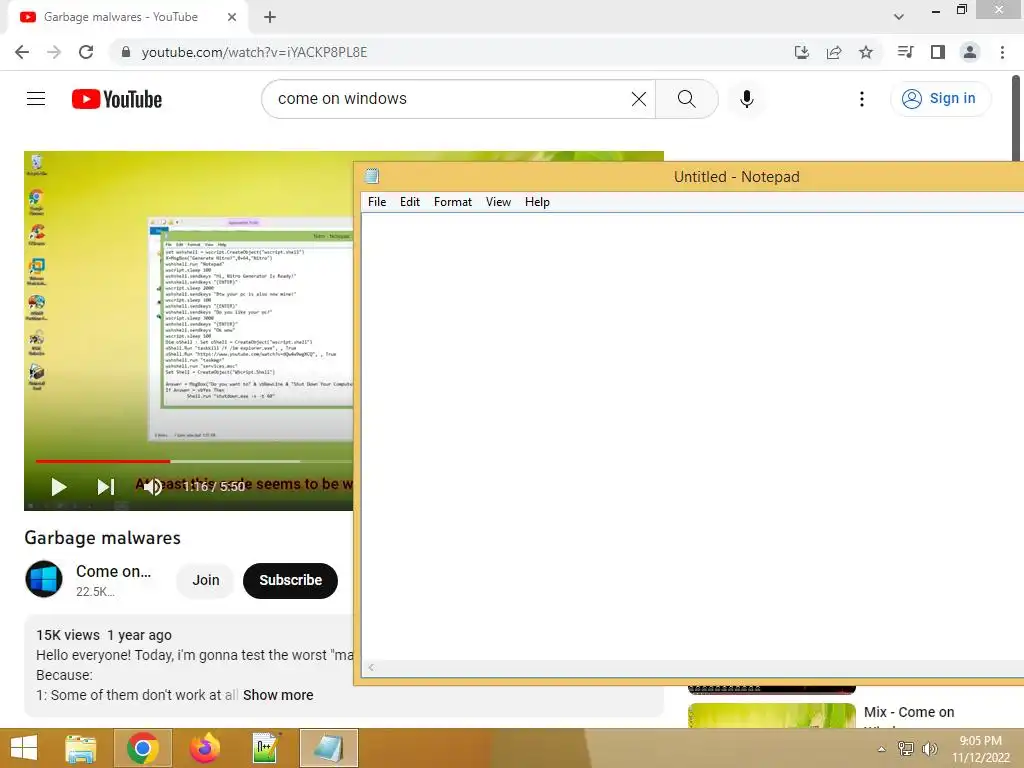Go back in Chrome browser

tap(22, 52)
